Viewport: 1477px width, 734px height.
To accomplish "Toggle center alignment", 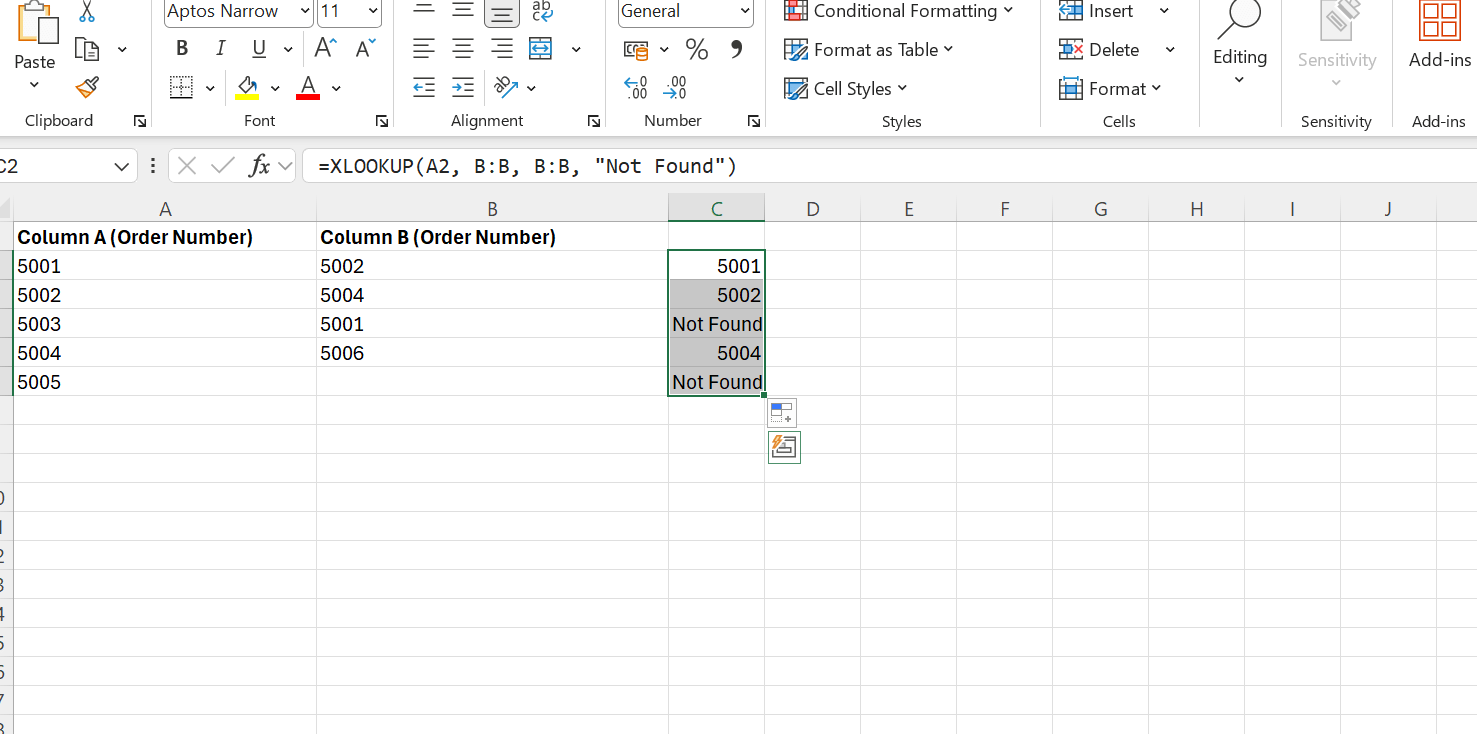I will tap(462, 47).
